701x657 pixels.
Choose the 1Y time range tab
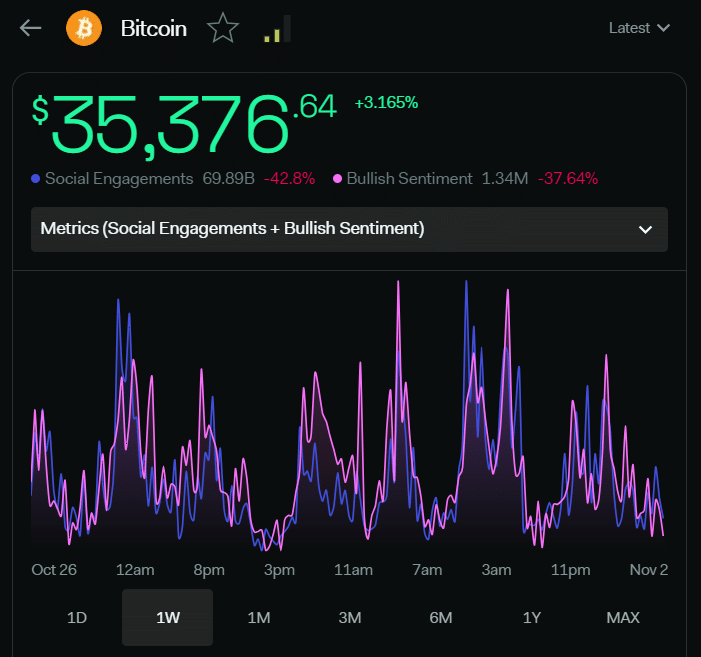pyautogui.click(x=532, y=618)
